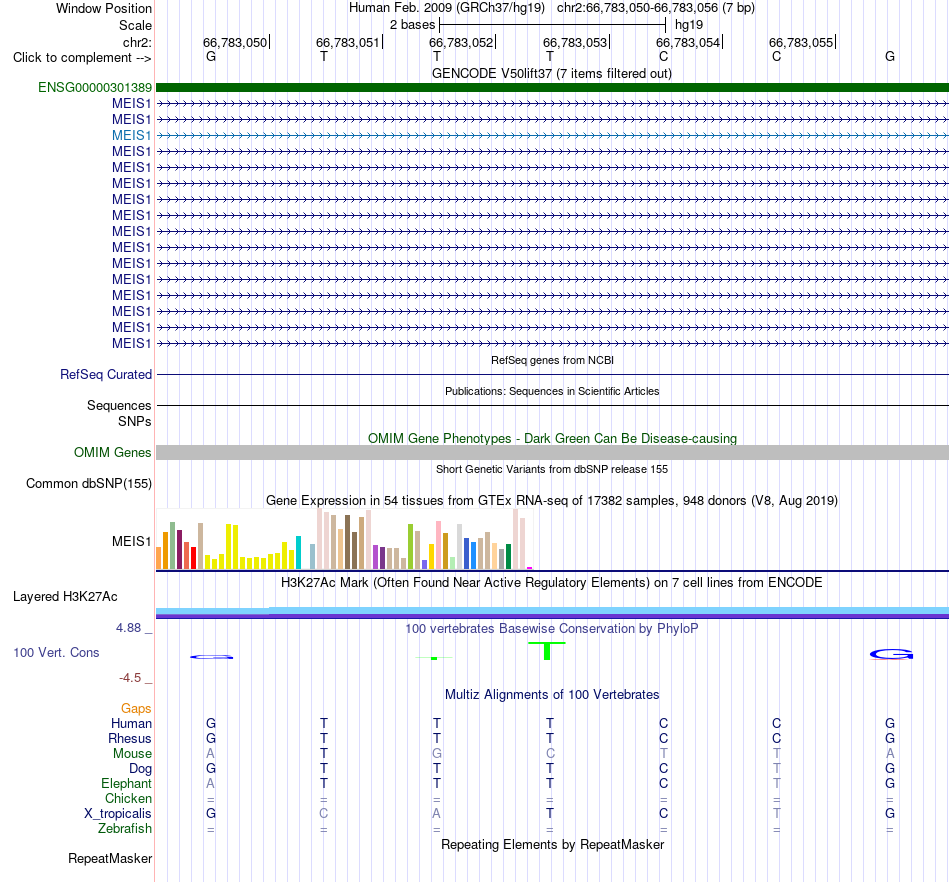Click the Layered H3K27Ac track label
This screenshot has width=950, height=882.
pyautogui.click(x=65, y=597)
